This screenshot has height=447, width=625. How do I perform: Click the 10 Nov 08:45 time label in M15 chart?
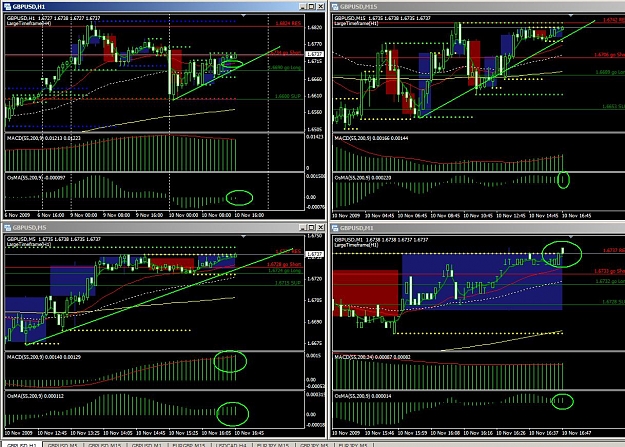pyautogui.click(x=445, y=215)
